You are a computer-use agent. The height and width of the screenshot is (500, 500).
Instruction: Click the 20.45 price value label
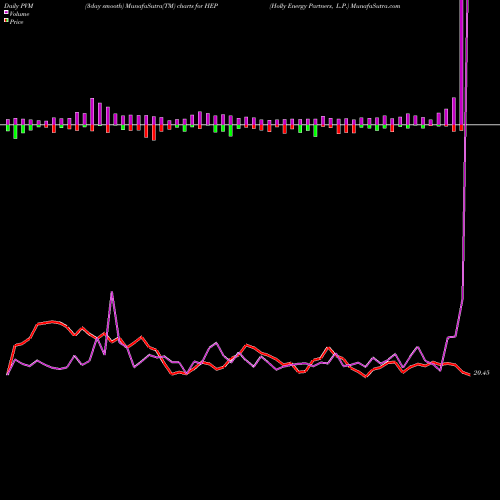coord(481,373)
